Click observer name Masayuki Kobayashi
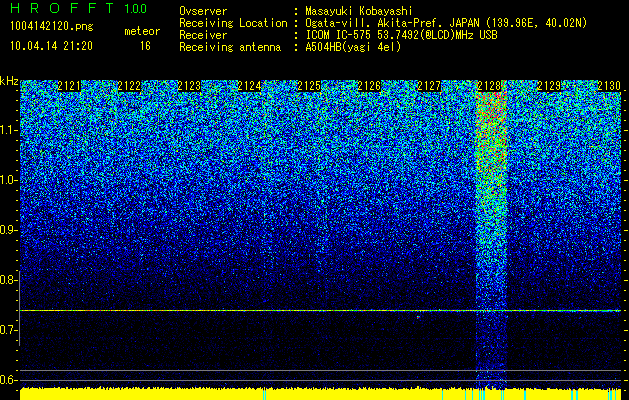 [359, 11]
